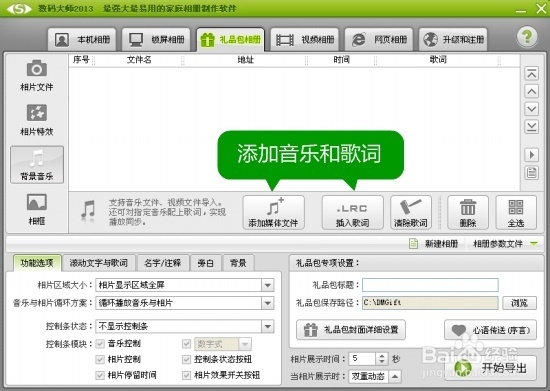Click inside the 相片展示时间 value field
The height and width of the screenshot is (391, 550).
click(x=362, y=358)
